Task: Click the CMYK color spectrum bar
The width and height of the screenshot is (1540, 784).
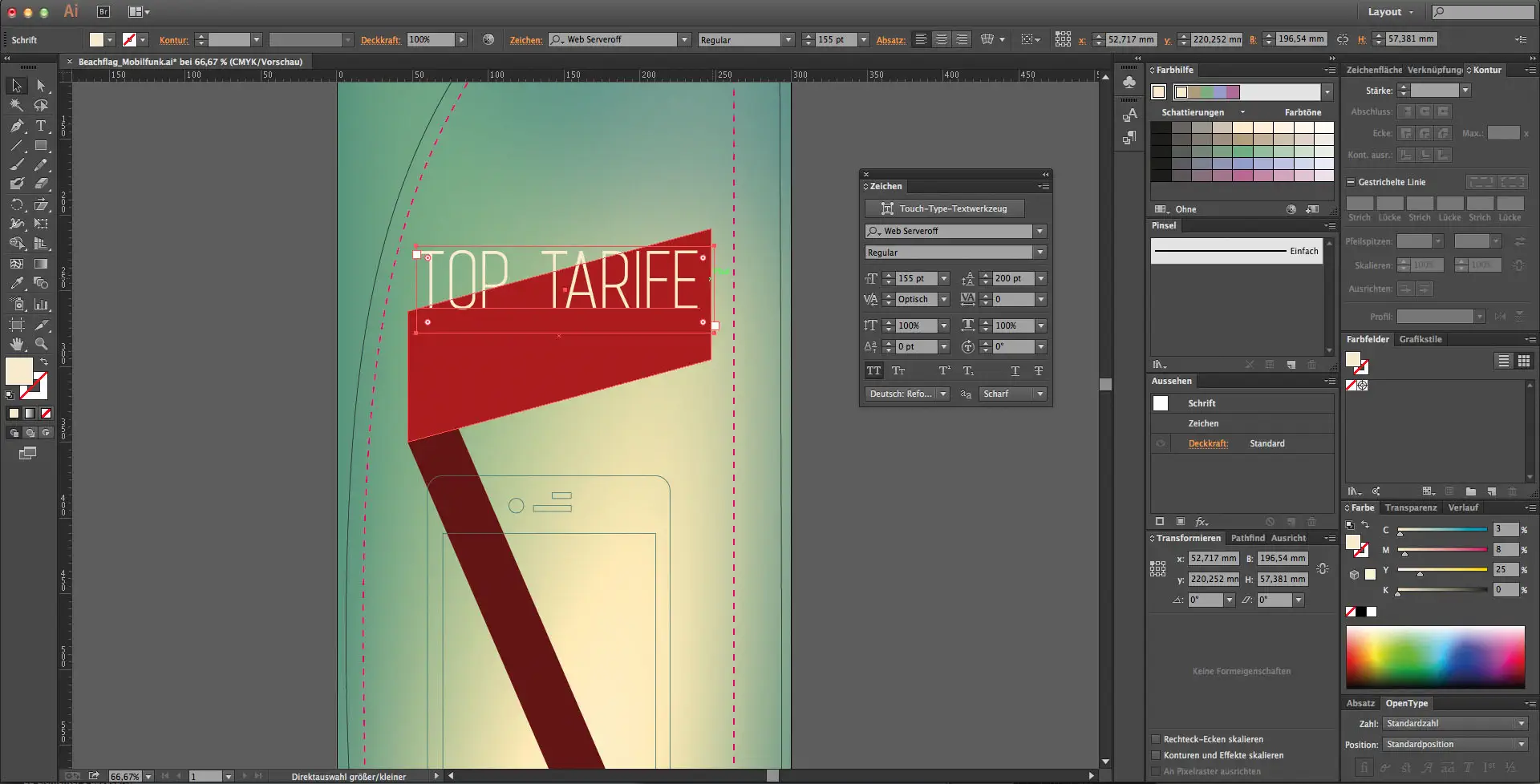Action: click(x=1435, y=657)
